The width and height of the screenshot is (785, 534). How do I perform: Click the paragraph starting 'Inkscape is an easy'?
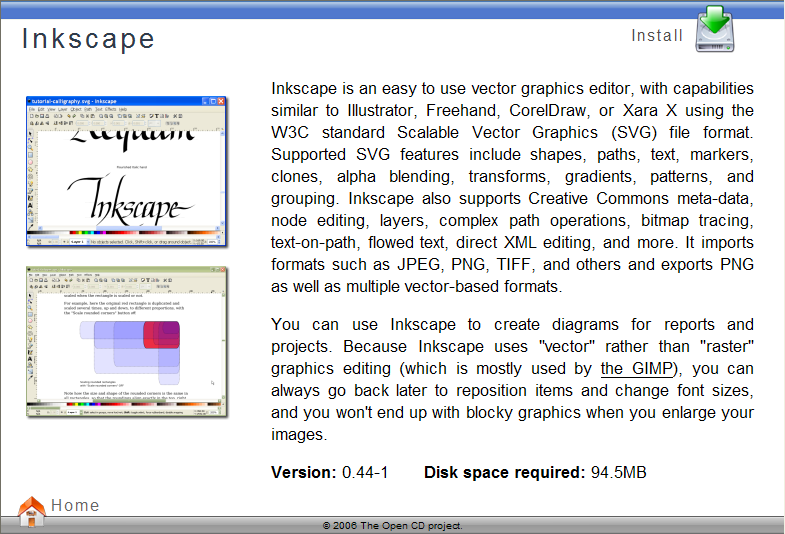512,187
